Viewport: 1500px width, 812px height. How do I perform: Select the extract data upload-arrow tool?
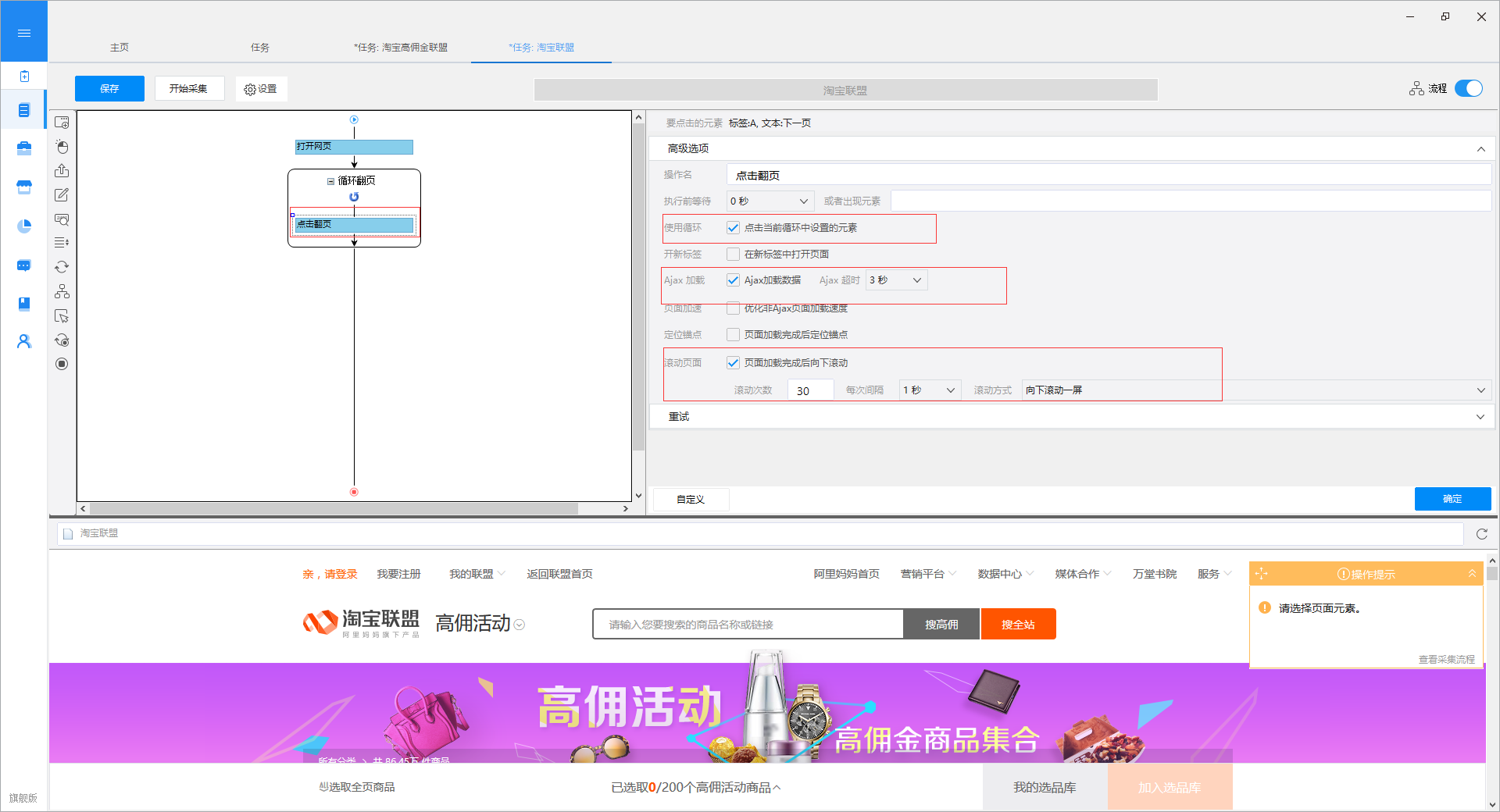click(62, 170)
